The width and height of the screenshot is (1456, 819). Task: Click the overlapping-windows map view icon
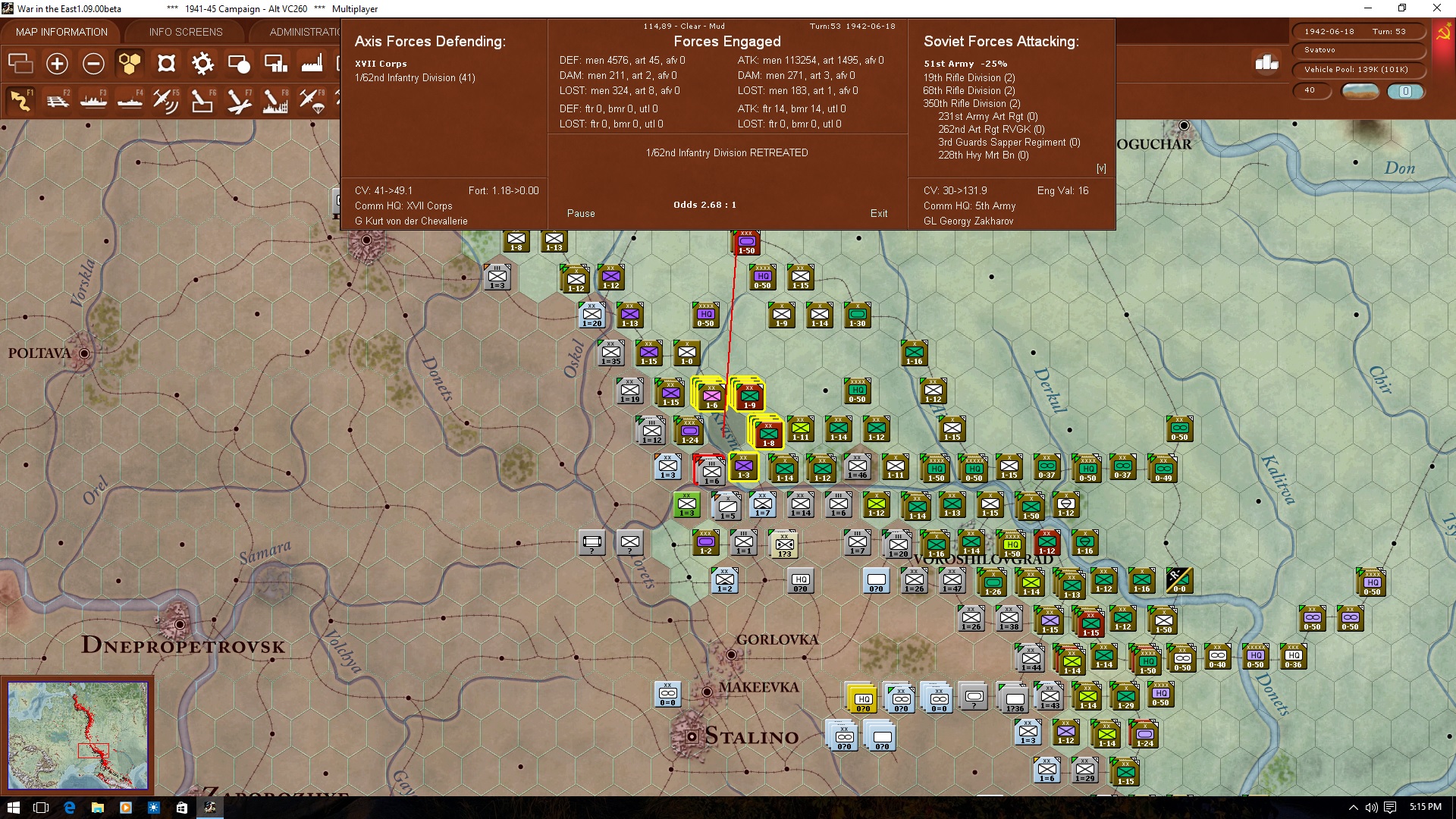click(20, 64)
